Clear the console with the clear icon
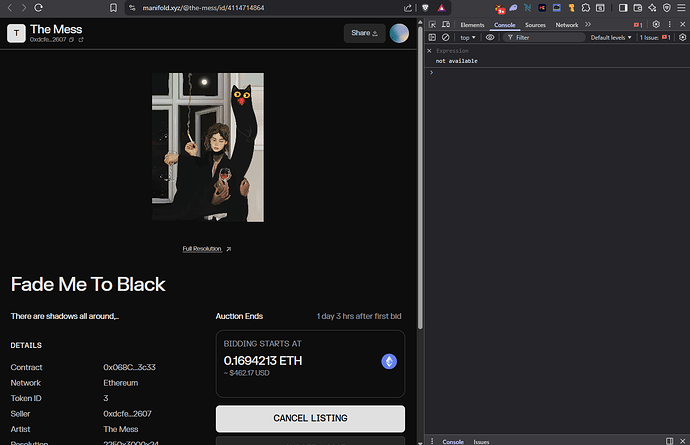The image size is (690, 445). 446,37
